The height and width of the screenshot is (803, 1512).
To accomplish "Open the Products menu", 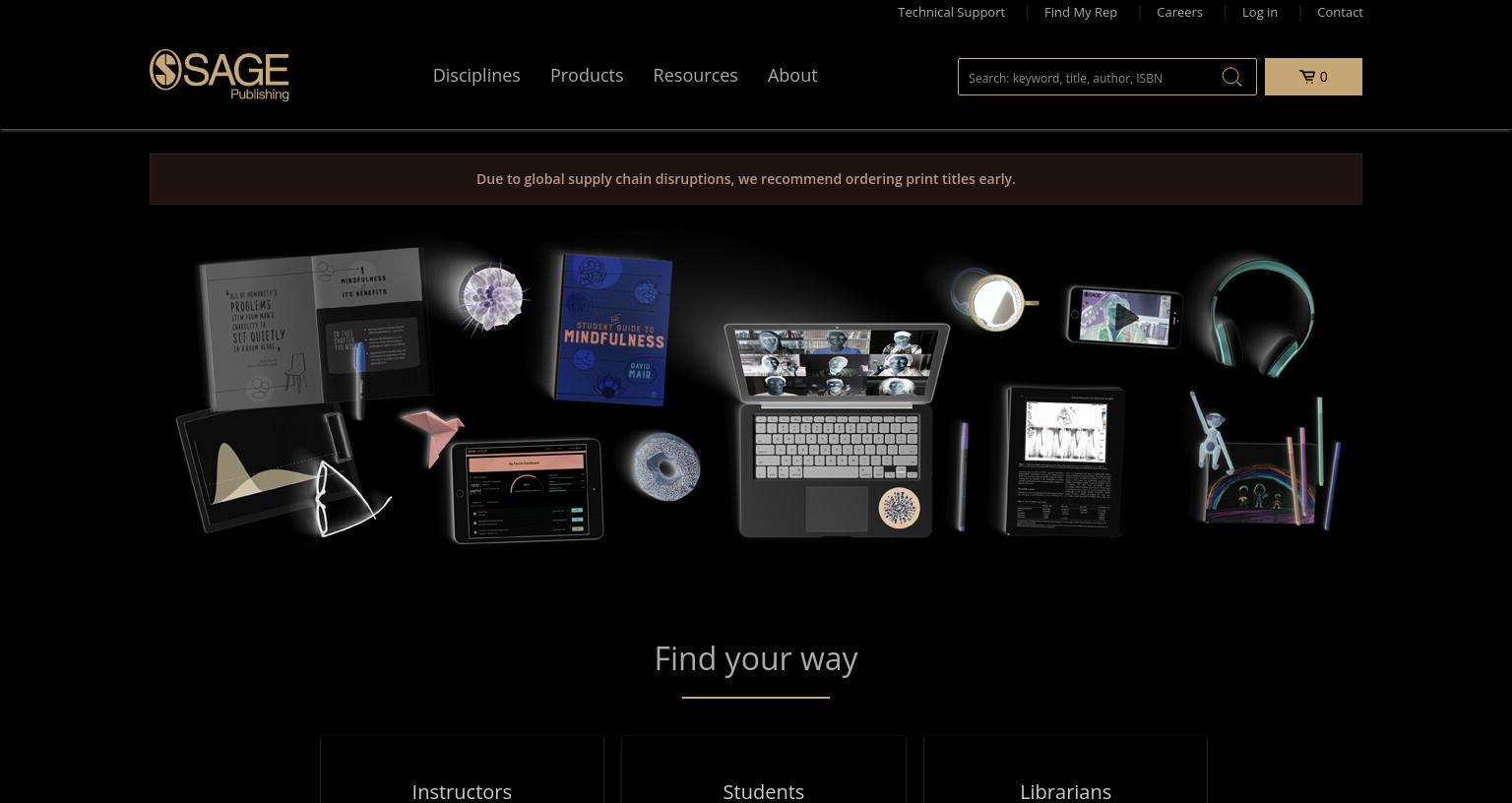I will [587, 76].
